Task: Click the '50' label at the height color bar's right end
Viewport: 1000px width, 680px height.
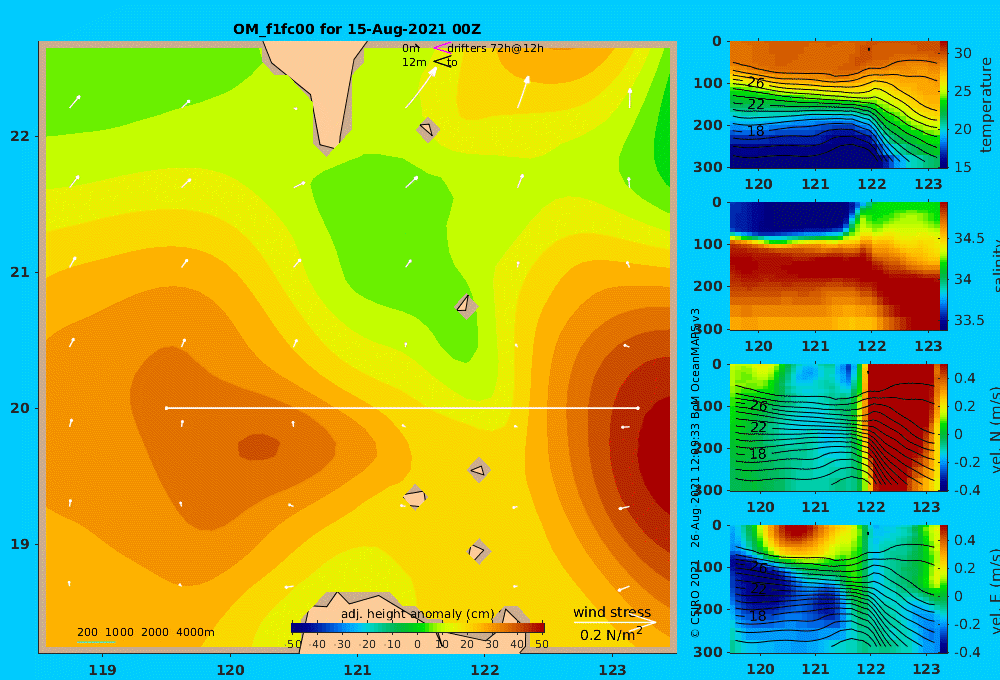Action: tap(541, 644)
